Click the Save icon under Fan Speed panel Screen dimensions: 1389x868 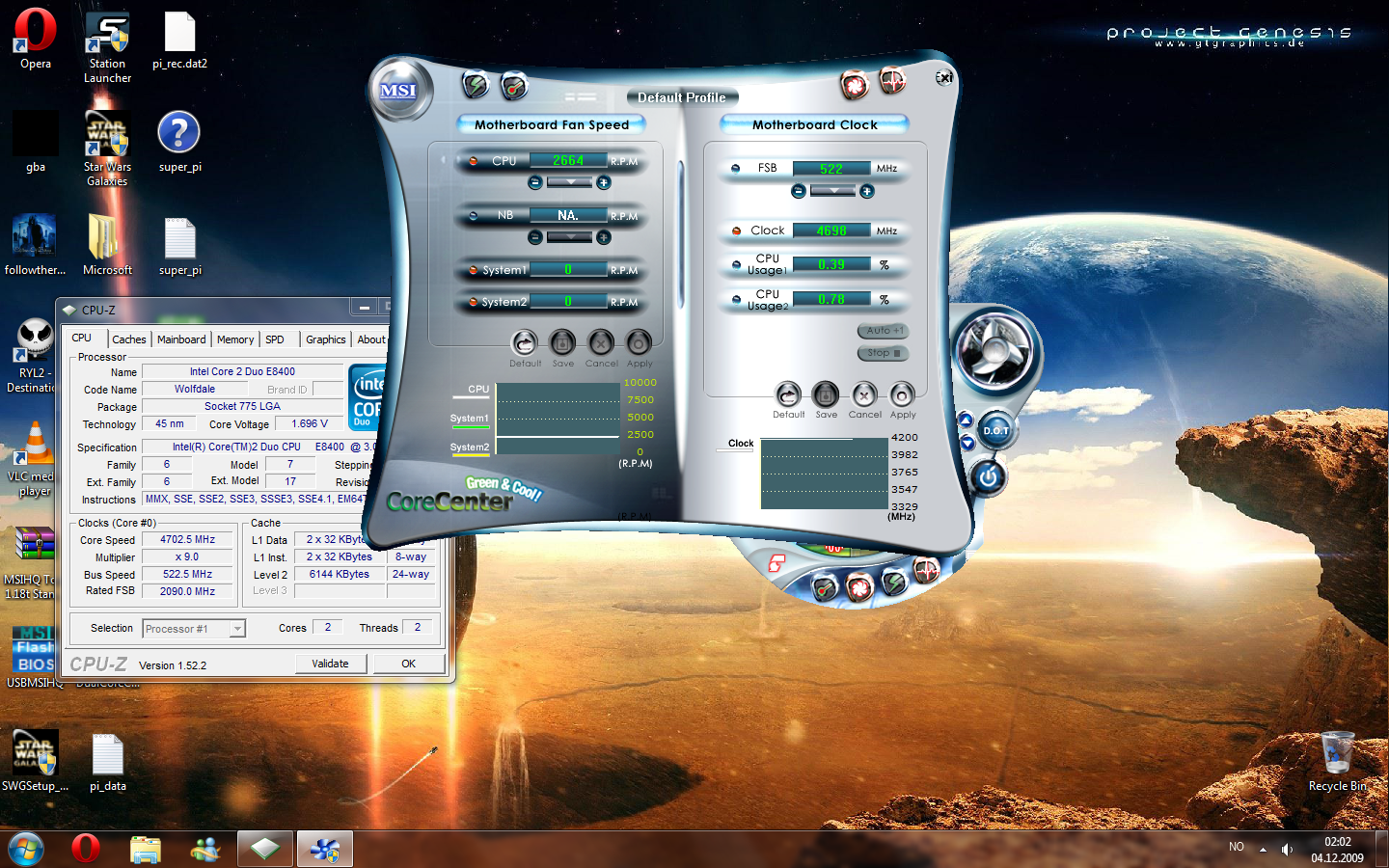[x=562, y=342]
